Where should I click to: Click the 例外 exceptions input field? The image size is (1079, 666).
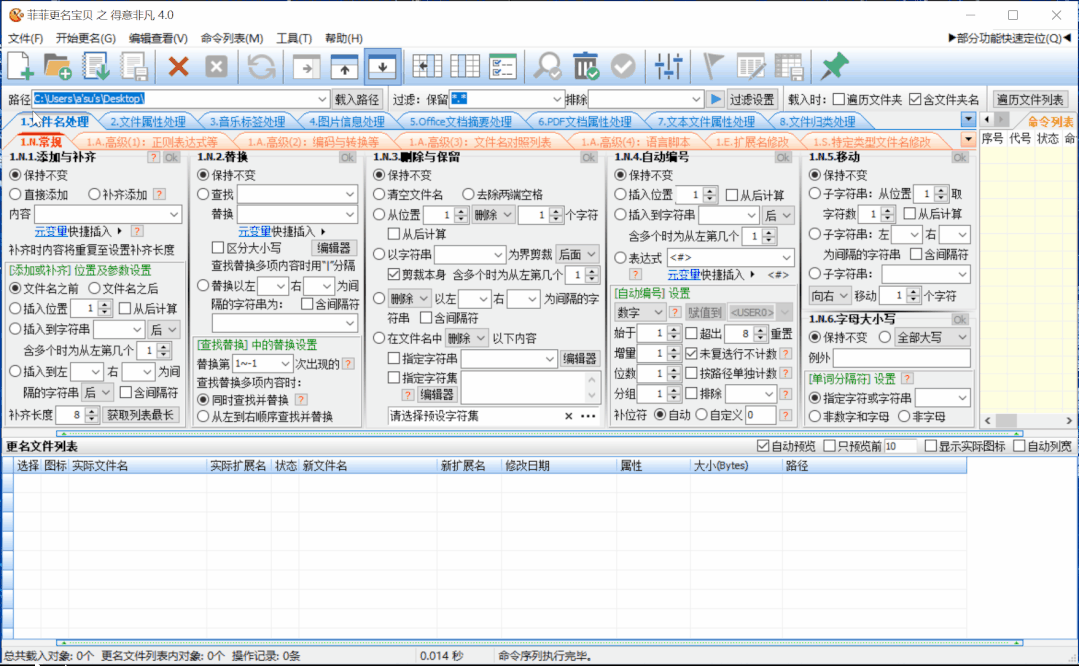(901, 358)
